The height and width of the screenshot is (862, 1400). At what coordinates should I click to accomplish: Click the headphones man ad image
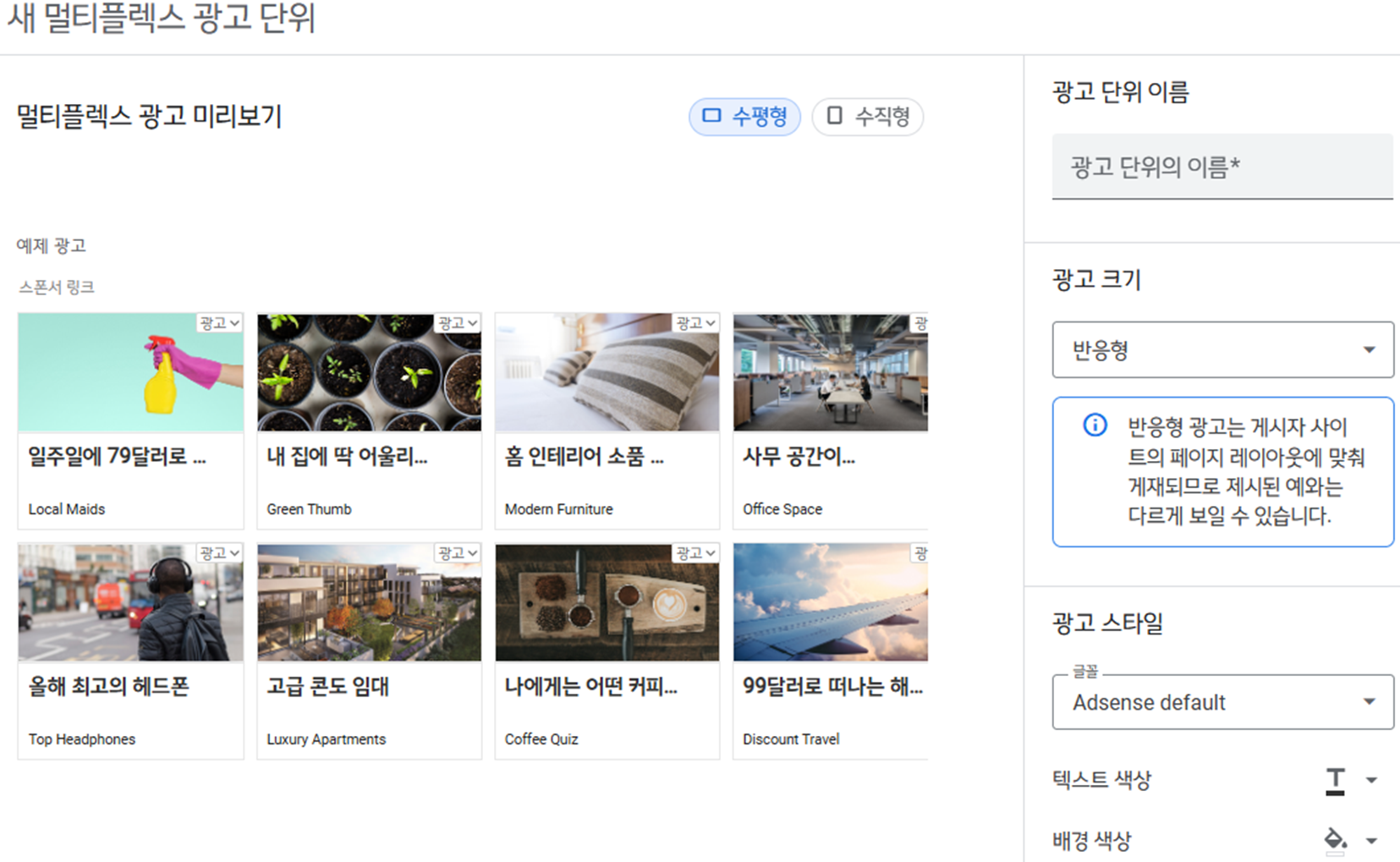(x=130, y=602)
